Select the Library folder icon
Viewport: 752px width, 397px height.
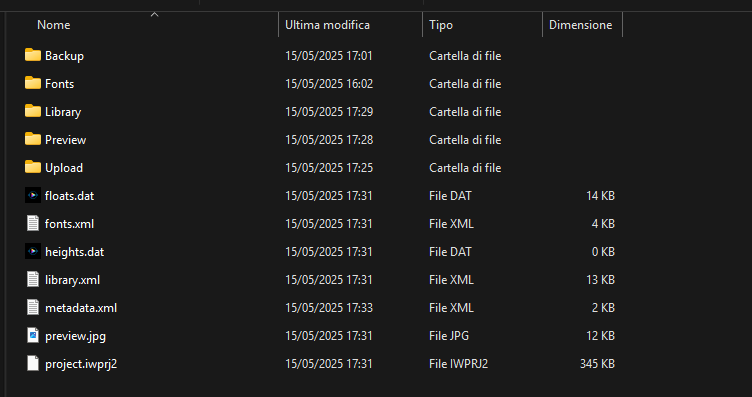click(x=33, y=111)
